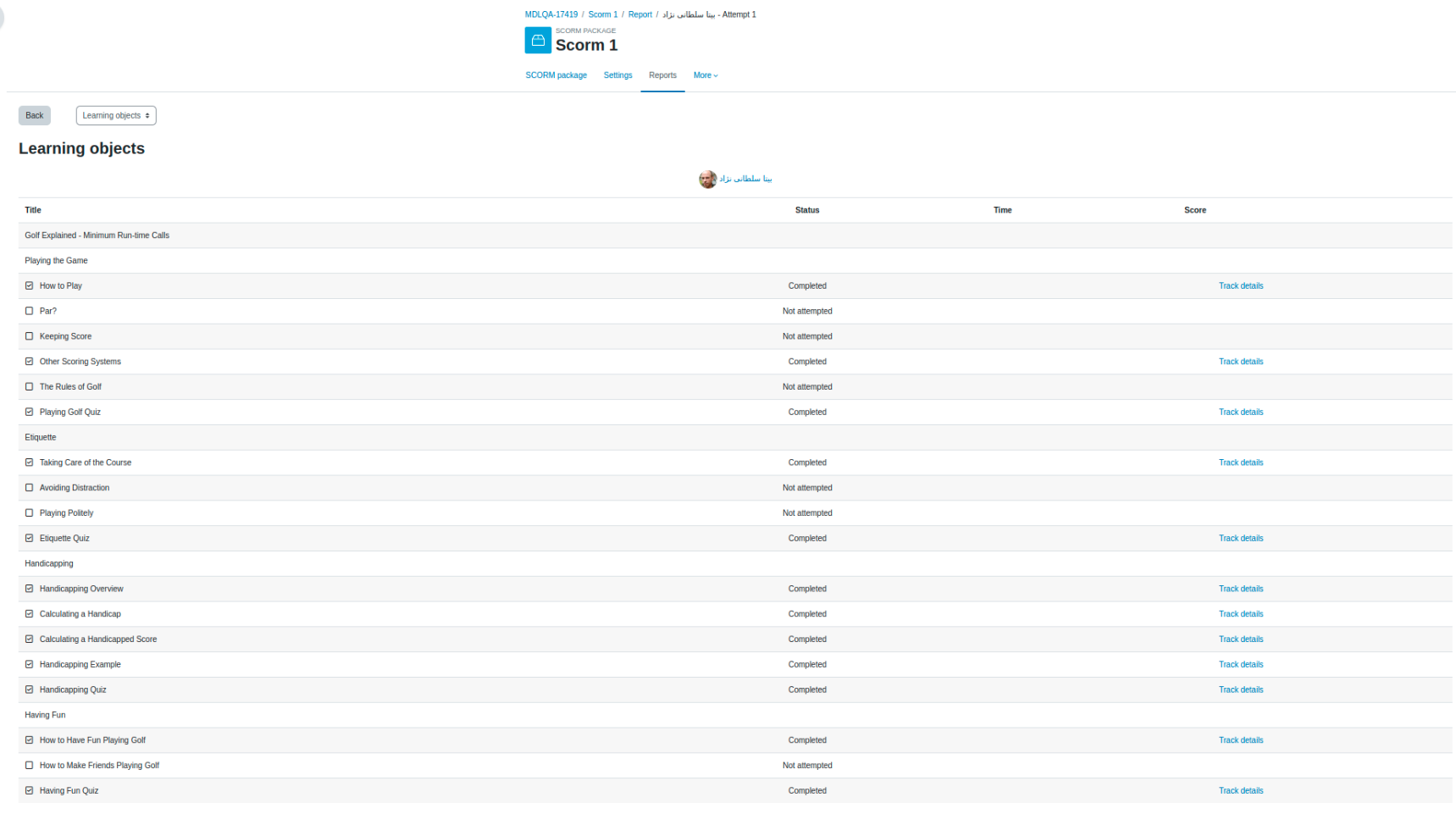The image size is (1456, 814).
Task: Click Completed status for Etiquette Quiz
Action: point(807,538)
